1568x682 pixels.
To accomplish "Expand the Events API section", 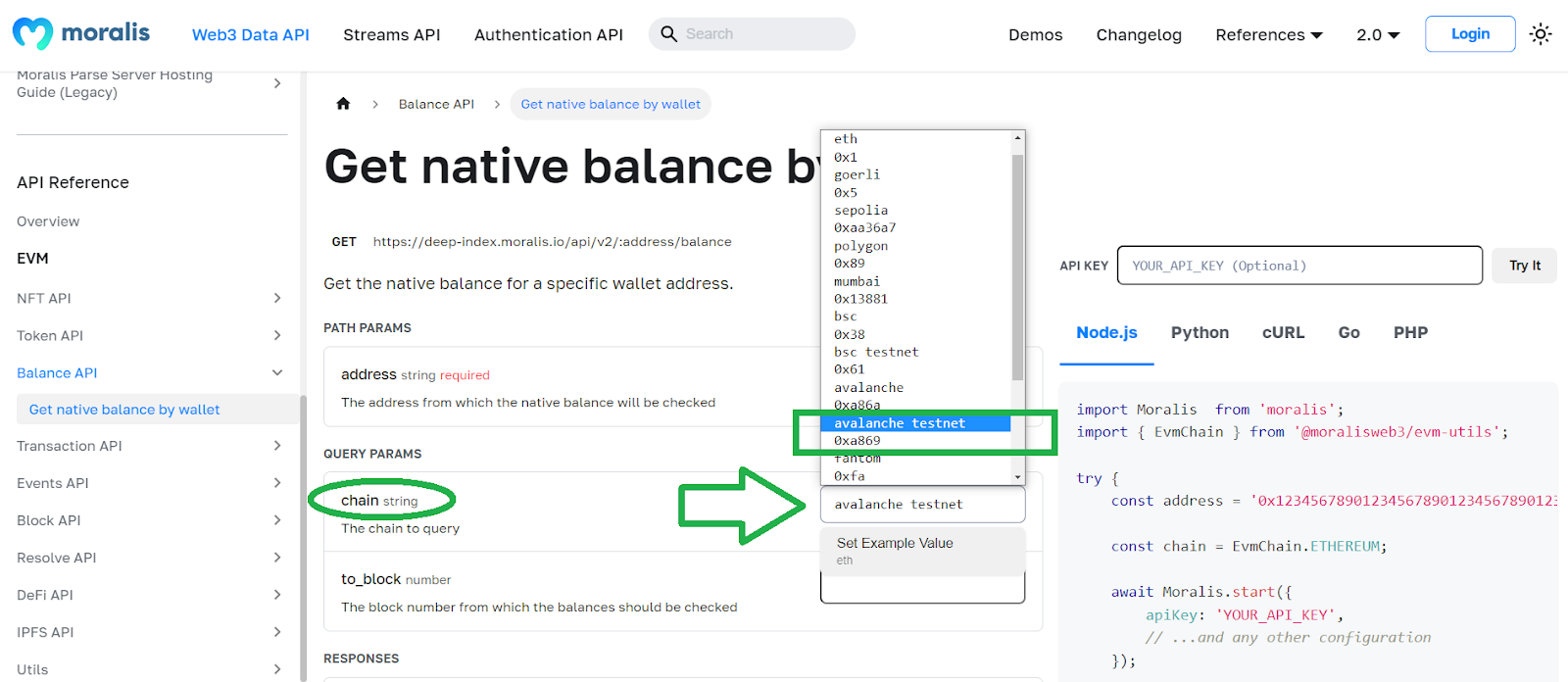I will 277,483.
